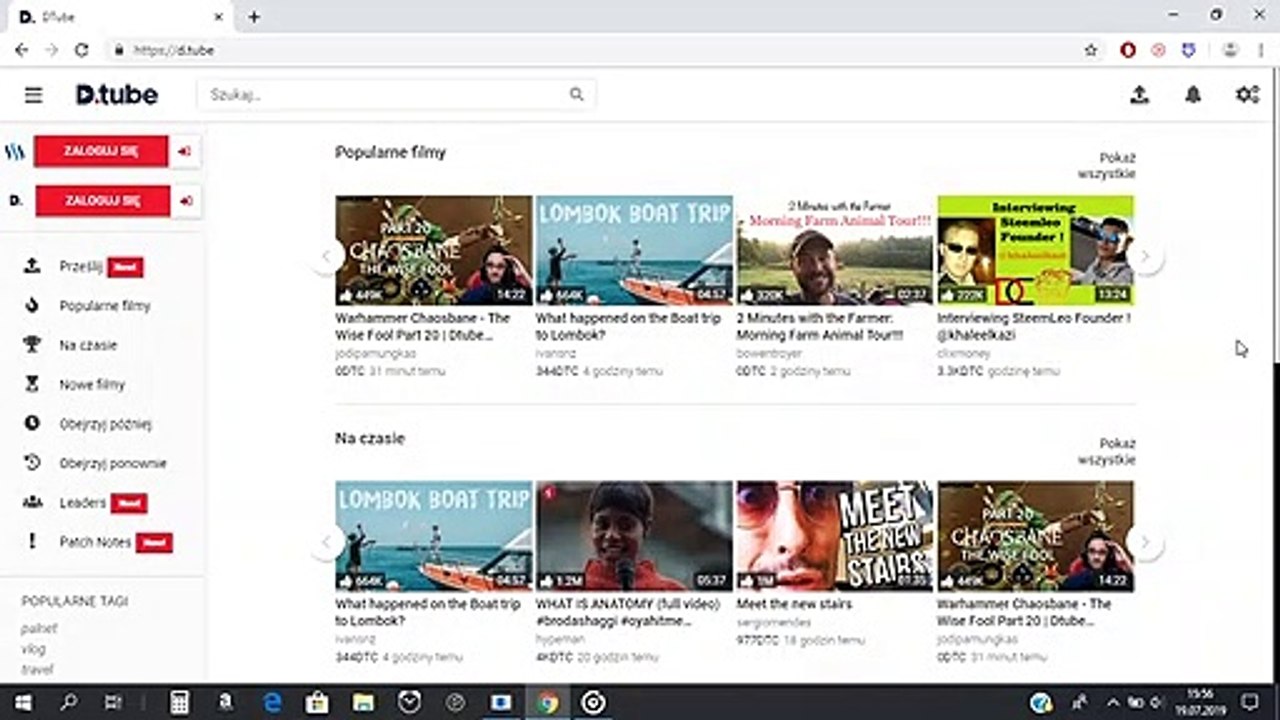Click the Popularne filmy flame icon
This screenshot has height=720, width=1280.
[x=32, y=306]
